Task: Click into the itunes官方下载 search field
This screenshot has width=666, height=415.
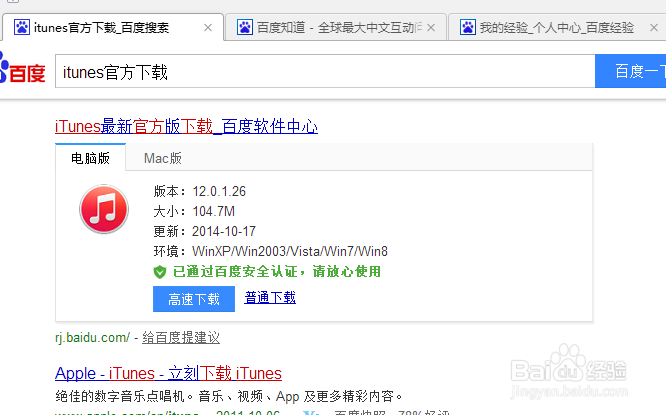Action: [x=325, y=71]
